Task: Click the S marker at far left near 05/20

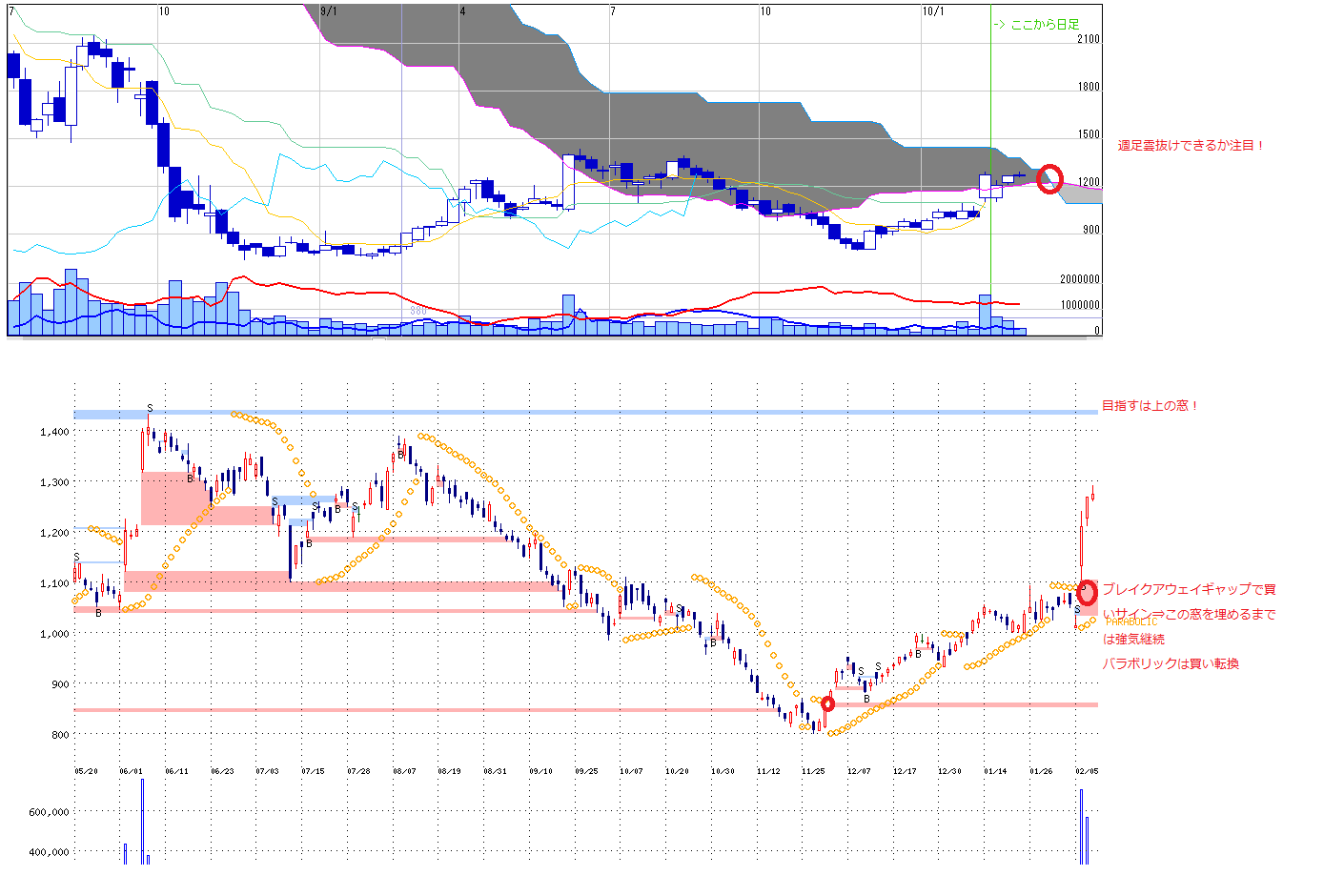Action: coord(77,558)
